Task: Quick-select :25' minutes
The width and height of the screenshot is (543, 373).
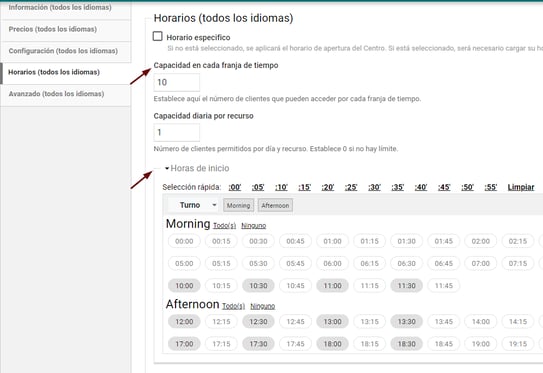Action: tap(351, 187)
